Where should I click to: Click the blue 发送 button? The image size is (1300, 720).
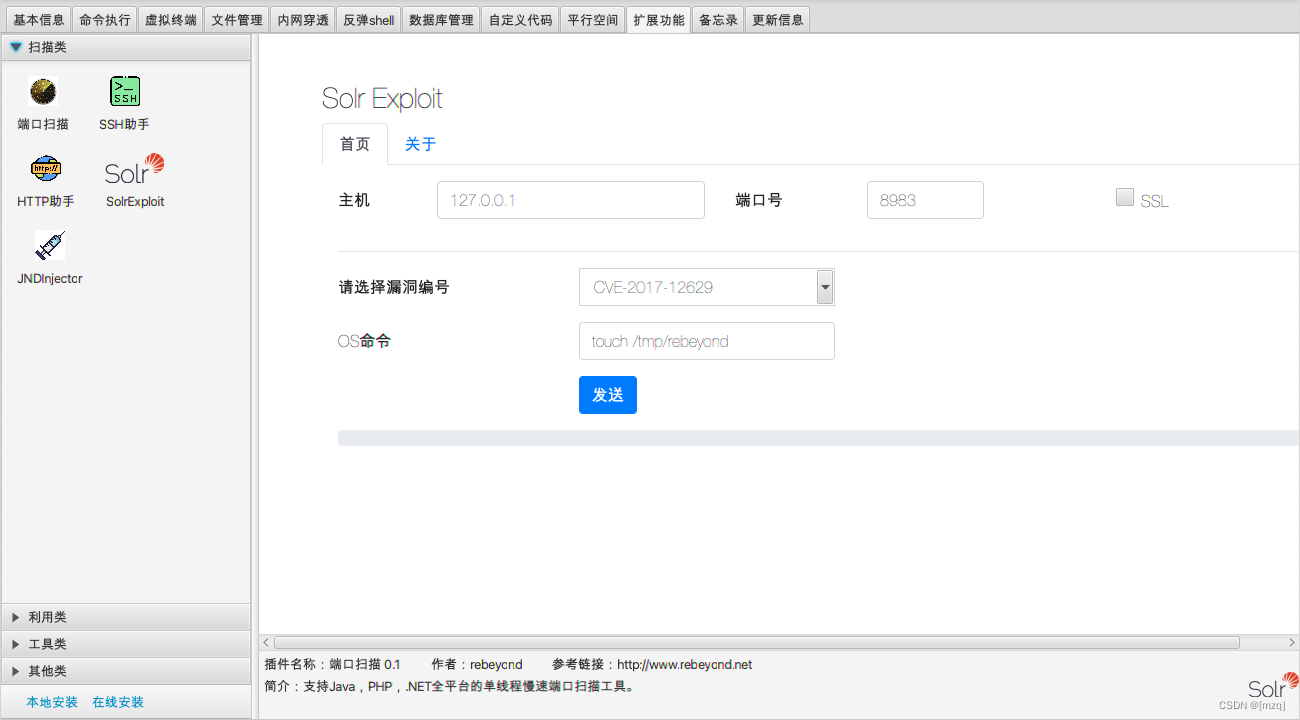608,395
